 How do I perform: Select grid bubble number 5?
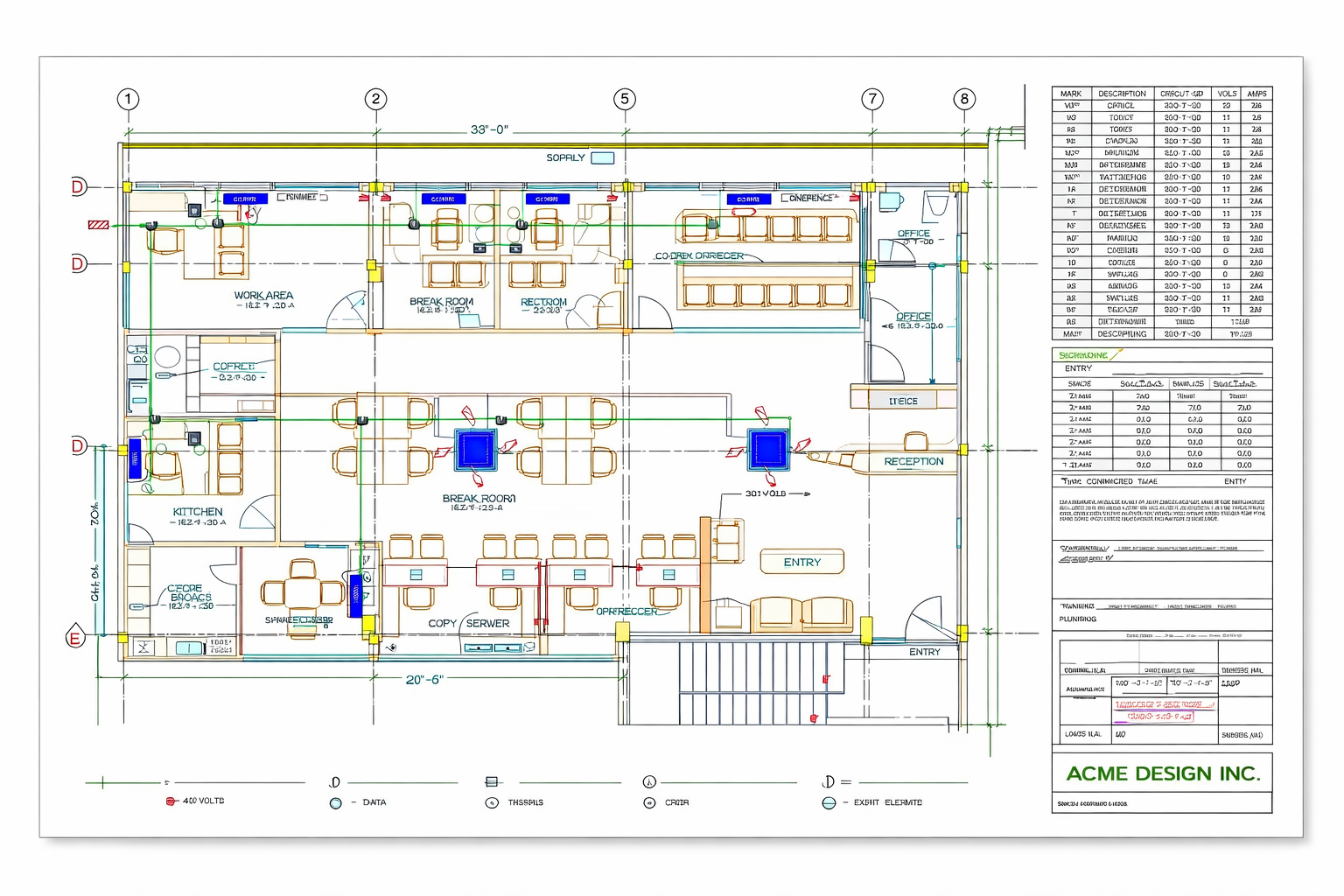click(624, 99)
